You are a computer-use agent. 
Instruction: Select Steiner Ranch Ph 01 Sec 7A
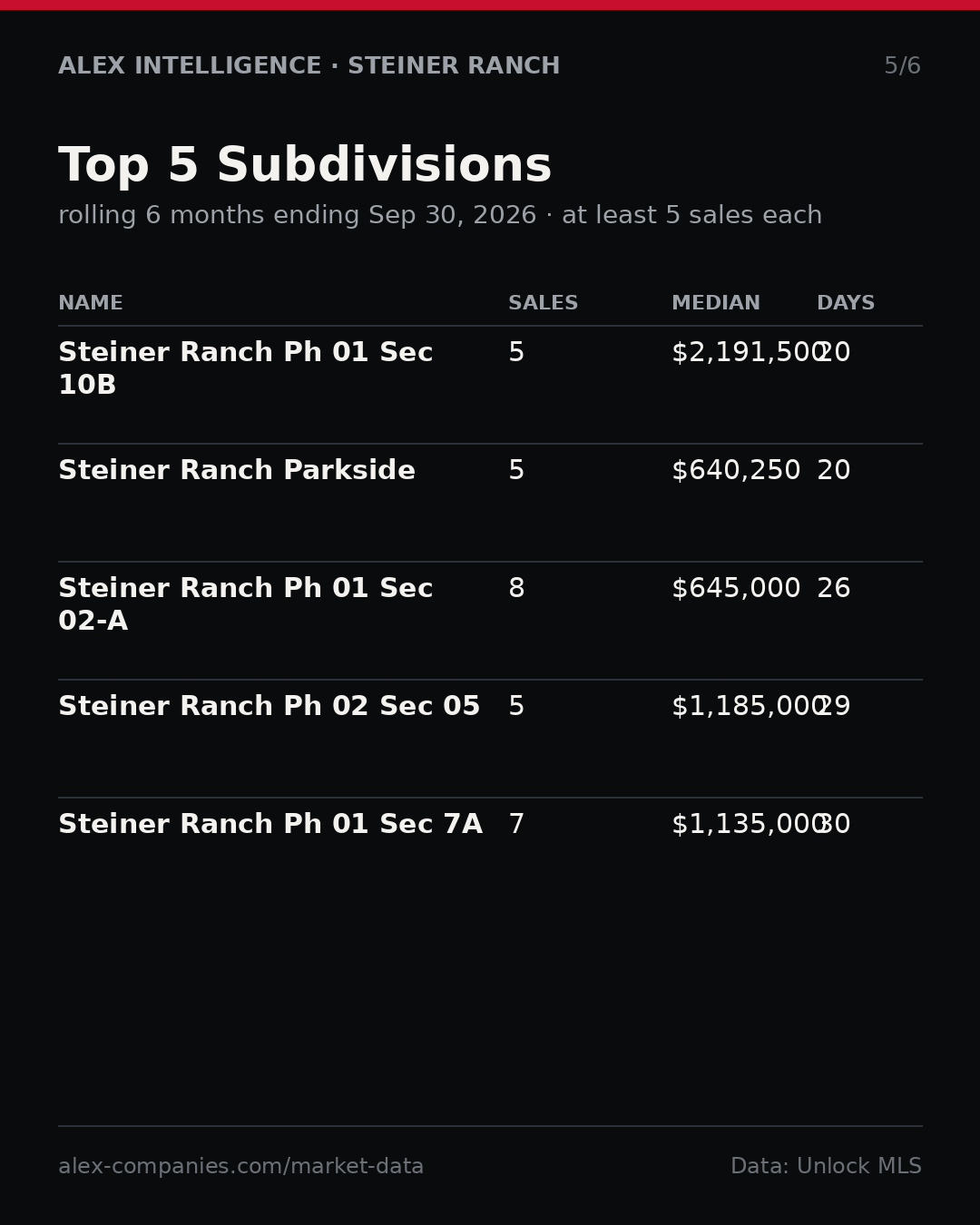[270, 825]
